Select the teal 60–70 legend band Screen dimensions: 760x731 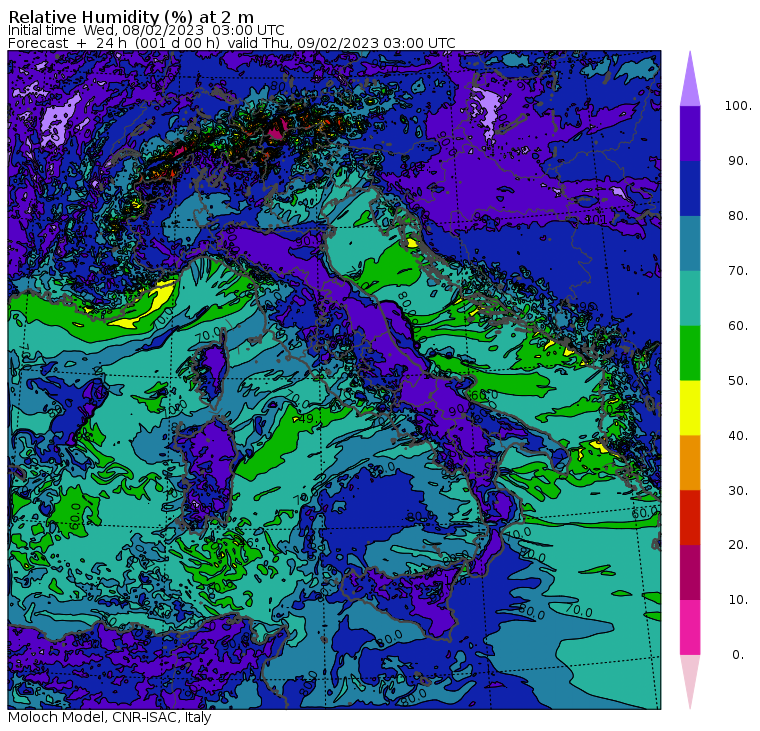pyautogui.click(x=690, y=298)
